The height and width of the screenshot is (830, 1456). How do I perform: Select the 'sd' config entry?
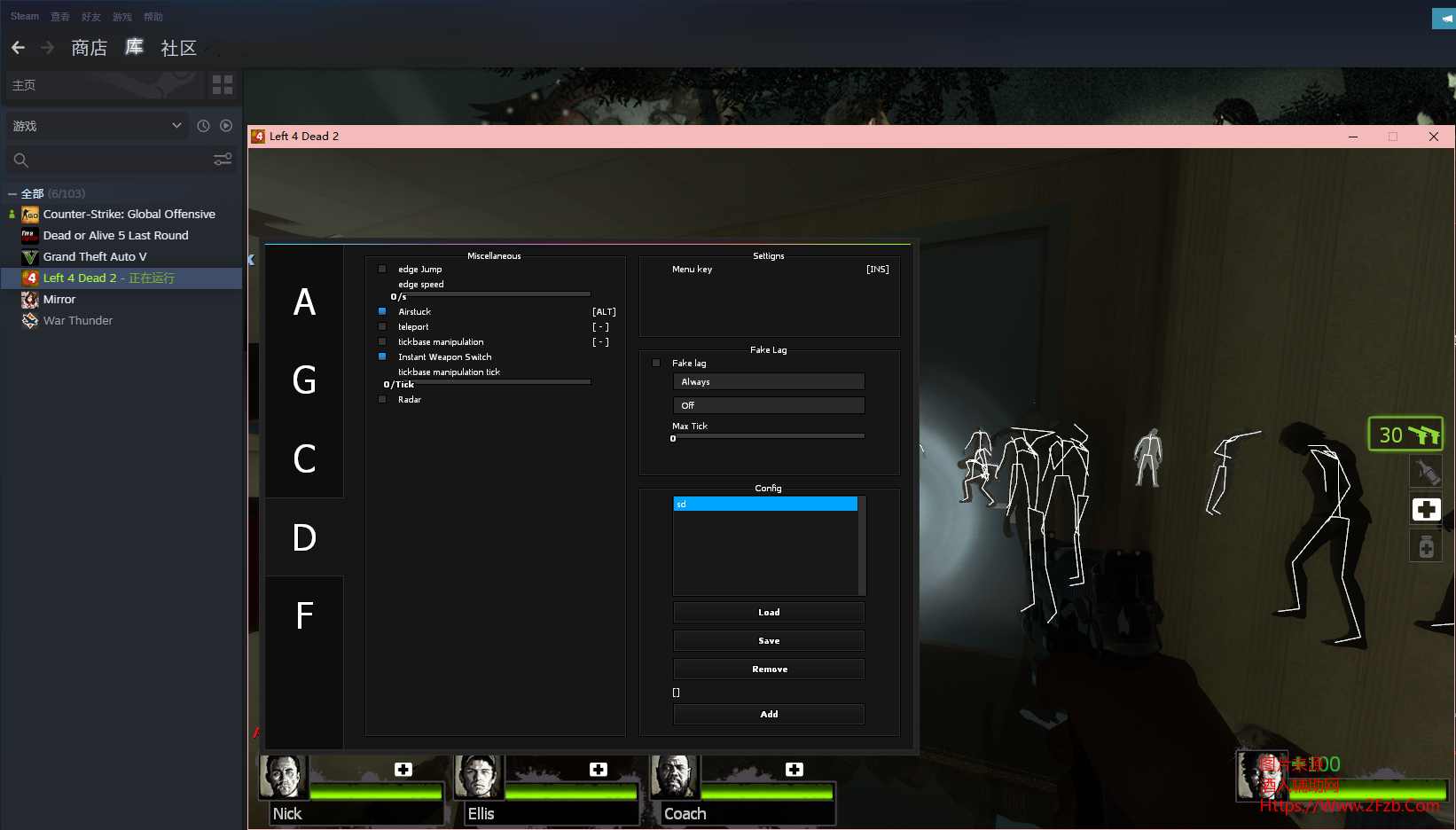coord(765,504)
